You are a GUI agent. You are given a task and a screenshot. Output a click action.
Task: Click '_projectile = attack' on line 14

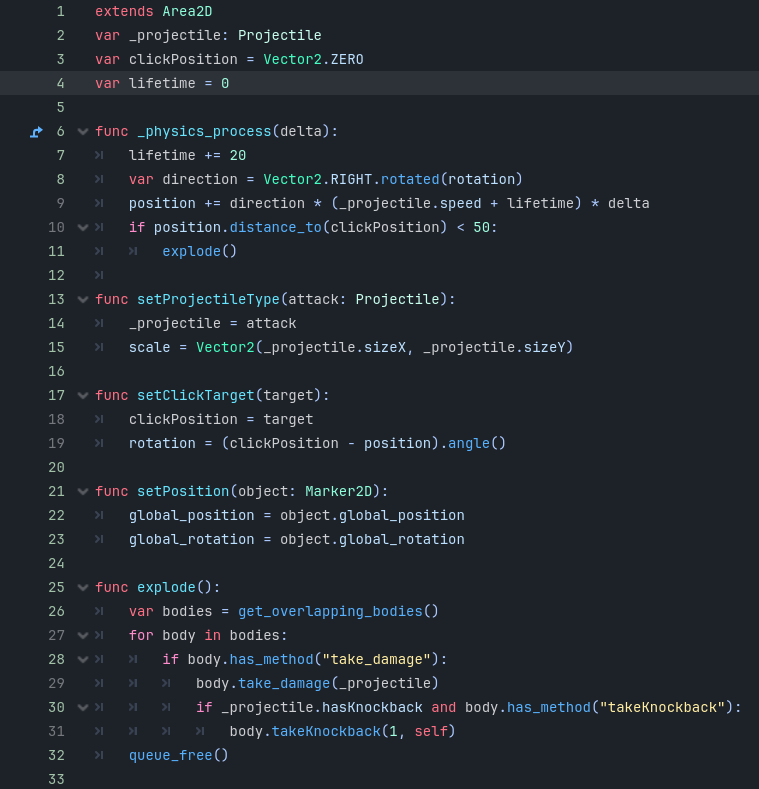click(212, 324)
